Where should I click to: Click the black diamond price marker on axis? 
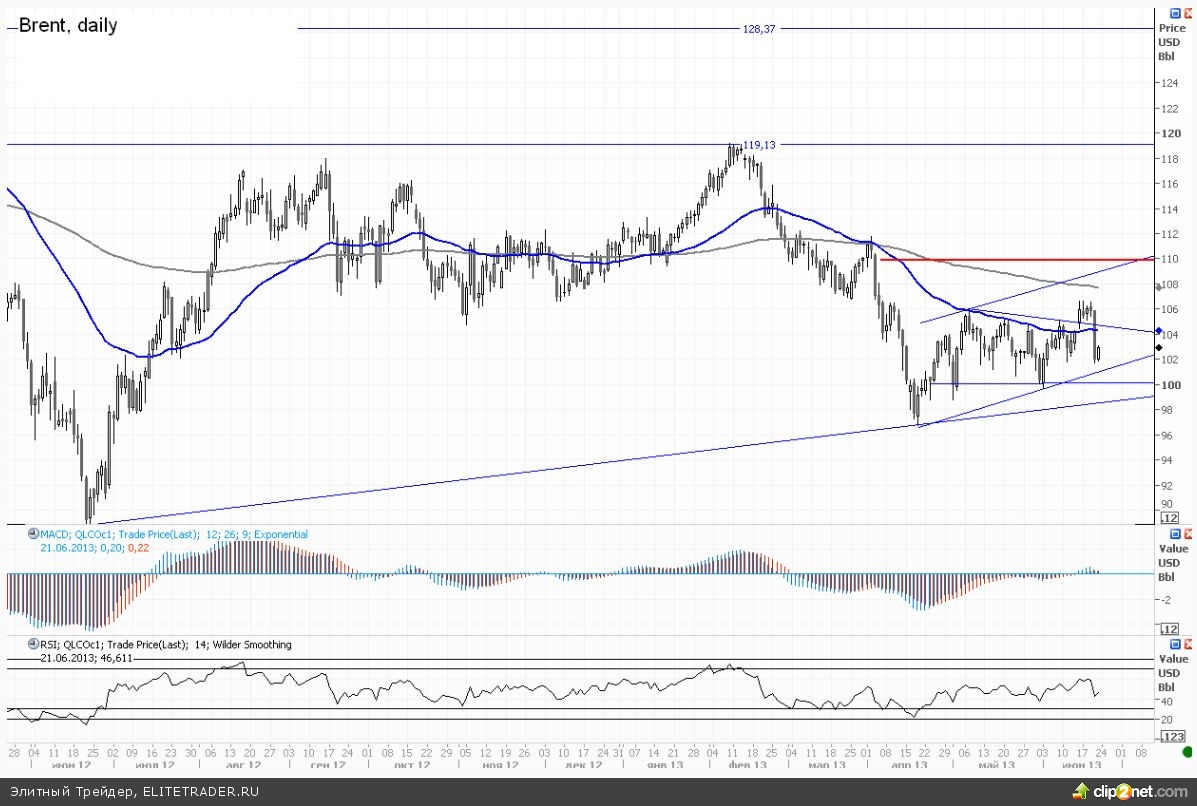click(x=1158, y=347)
